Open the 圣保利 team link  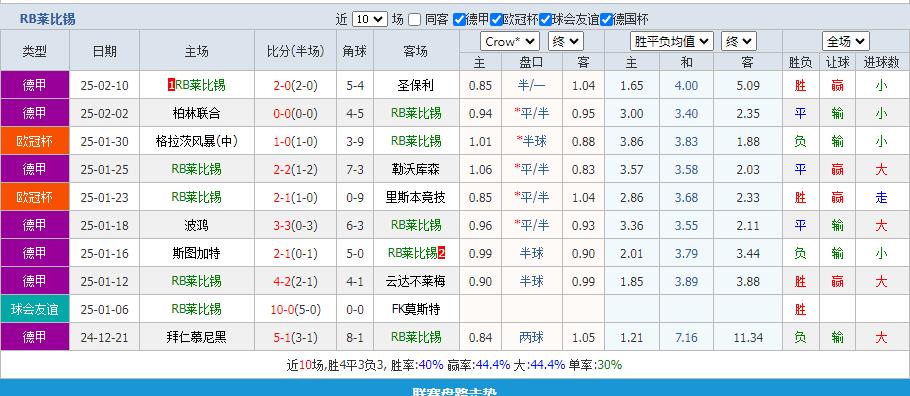tap(416, 85)
